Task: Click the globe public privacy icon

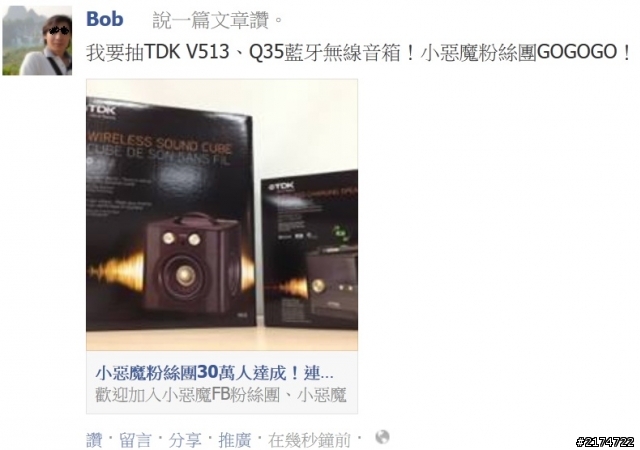Action: tap(382, 437)
